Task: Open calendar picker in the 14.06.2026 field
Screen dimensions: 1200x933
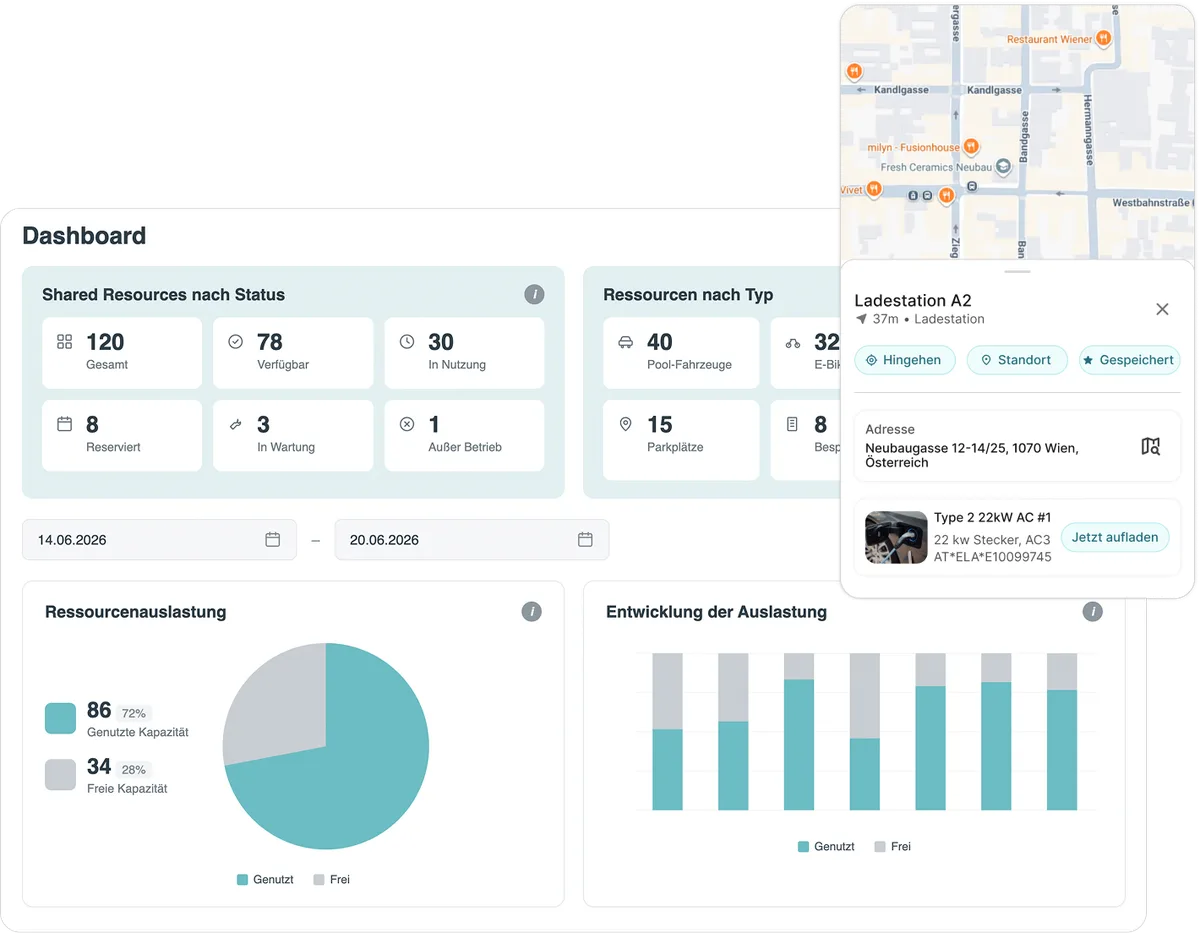Action: (273, 539)
